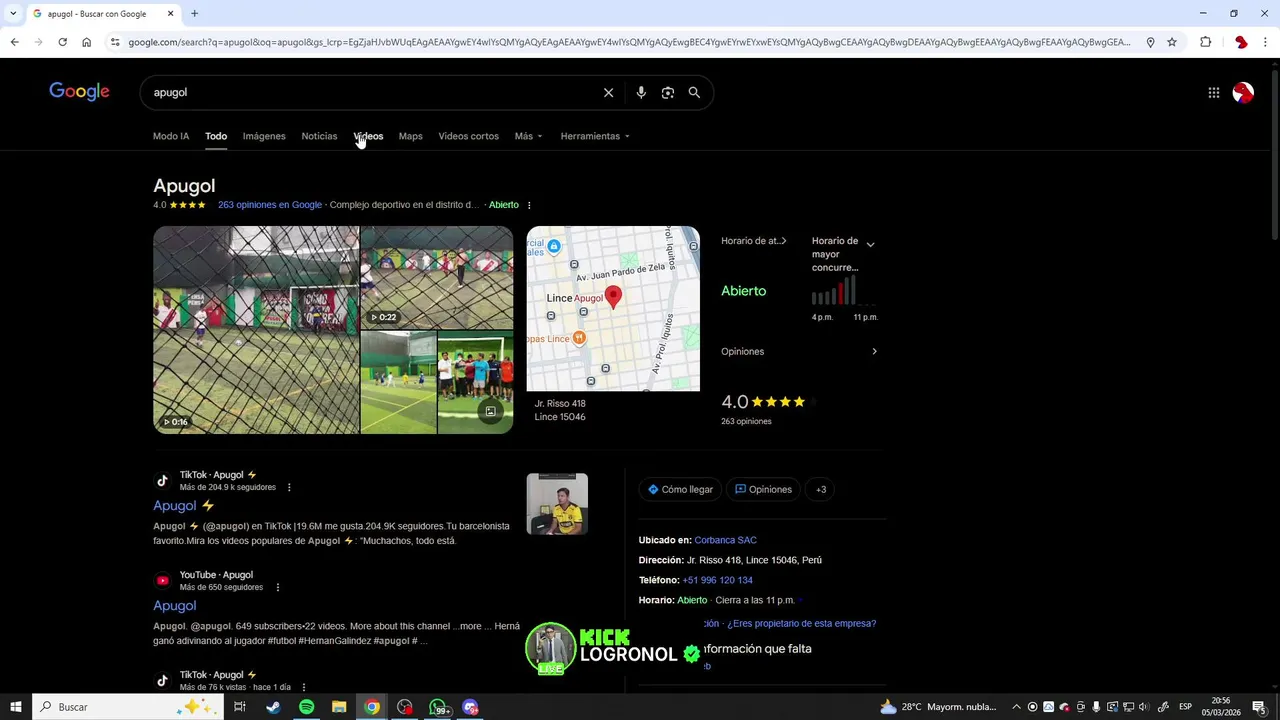Viewport: 1280px width, 720px height.
Task: Select the Todo results tab
Action: (216, 136)
